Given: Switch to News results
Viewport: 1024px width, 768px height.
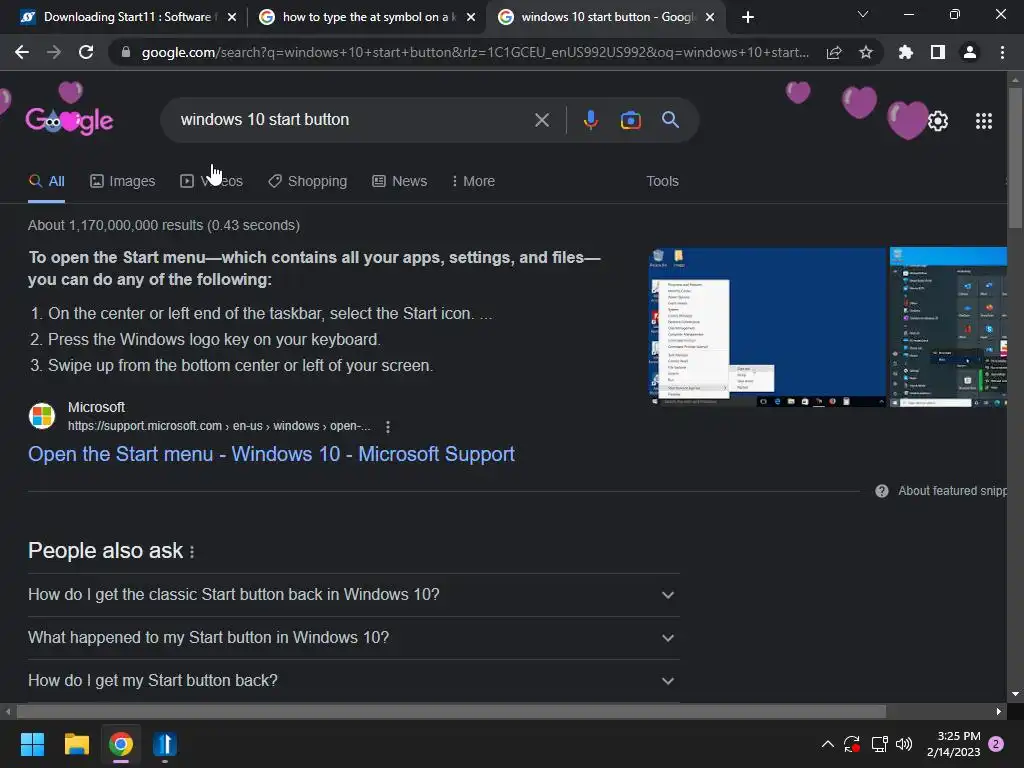Looking at the screenshot, I should tap(400, 182).
